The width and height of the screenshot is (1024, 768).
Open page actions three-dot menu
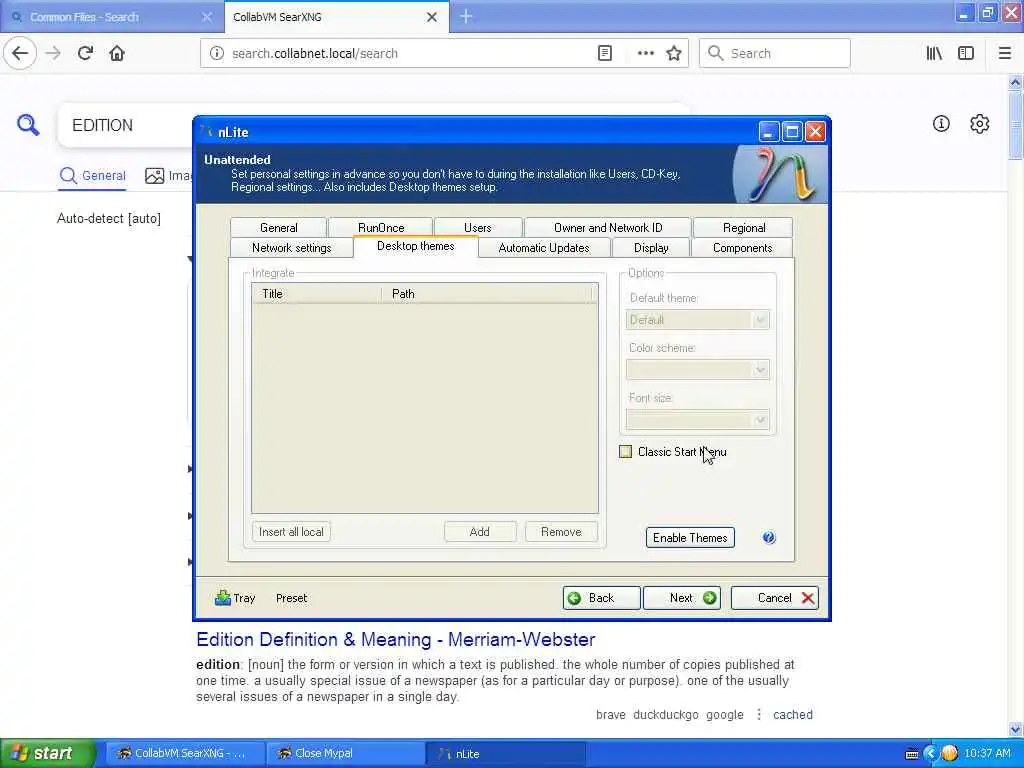coord(645,54)
